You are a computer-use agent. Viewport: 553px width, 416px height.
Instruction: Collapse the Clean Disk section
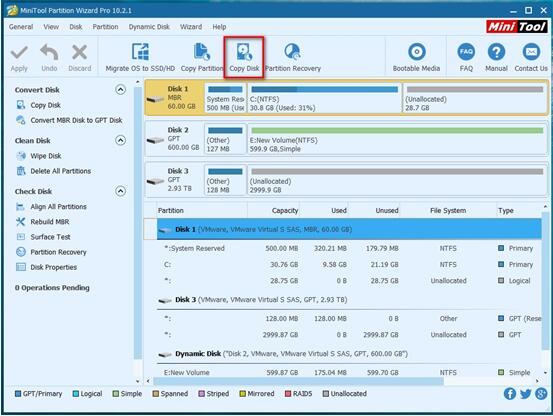(x=120, y=140)
